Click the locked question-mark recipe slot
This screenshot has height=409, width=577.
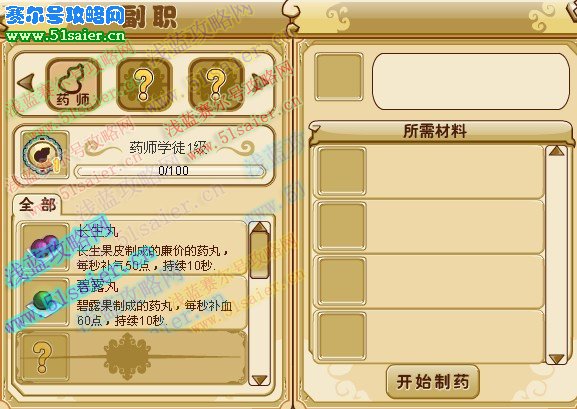point(131,357)
